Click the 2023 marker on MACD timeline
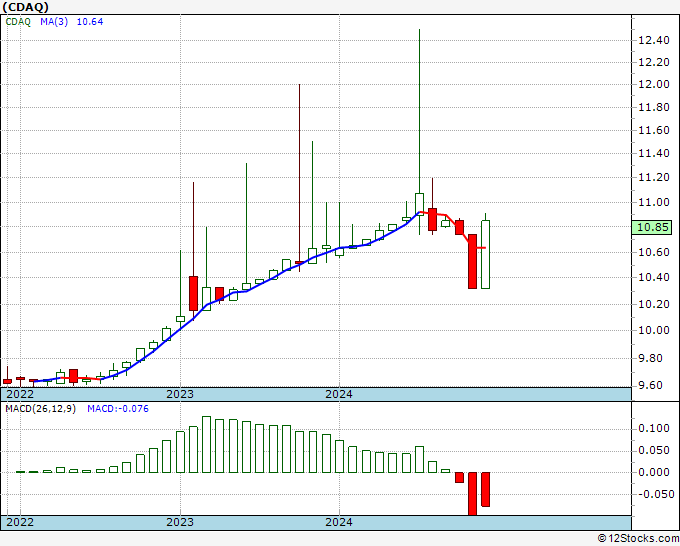The height and width of the screenshot is (546, 680). point(180,522)
